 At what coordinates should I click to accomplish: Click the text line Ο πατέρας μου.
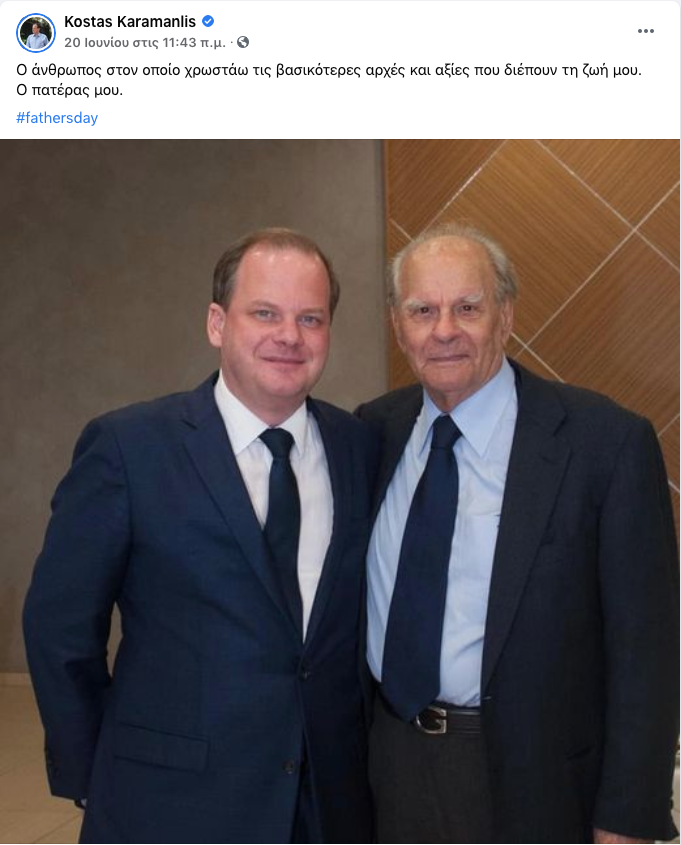coord(70,90)
